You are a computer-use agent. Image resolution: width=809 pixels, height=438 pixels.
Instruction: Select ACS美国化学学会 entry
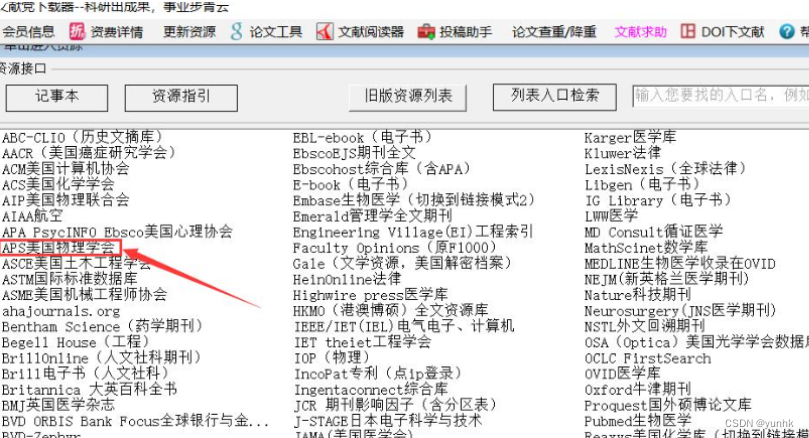(x=58, y=184)
